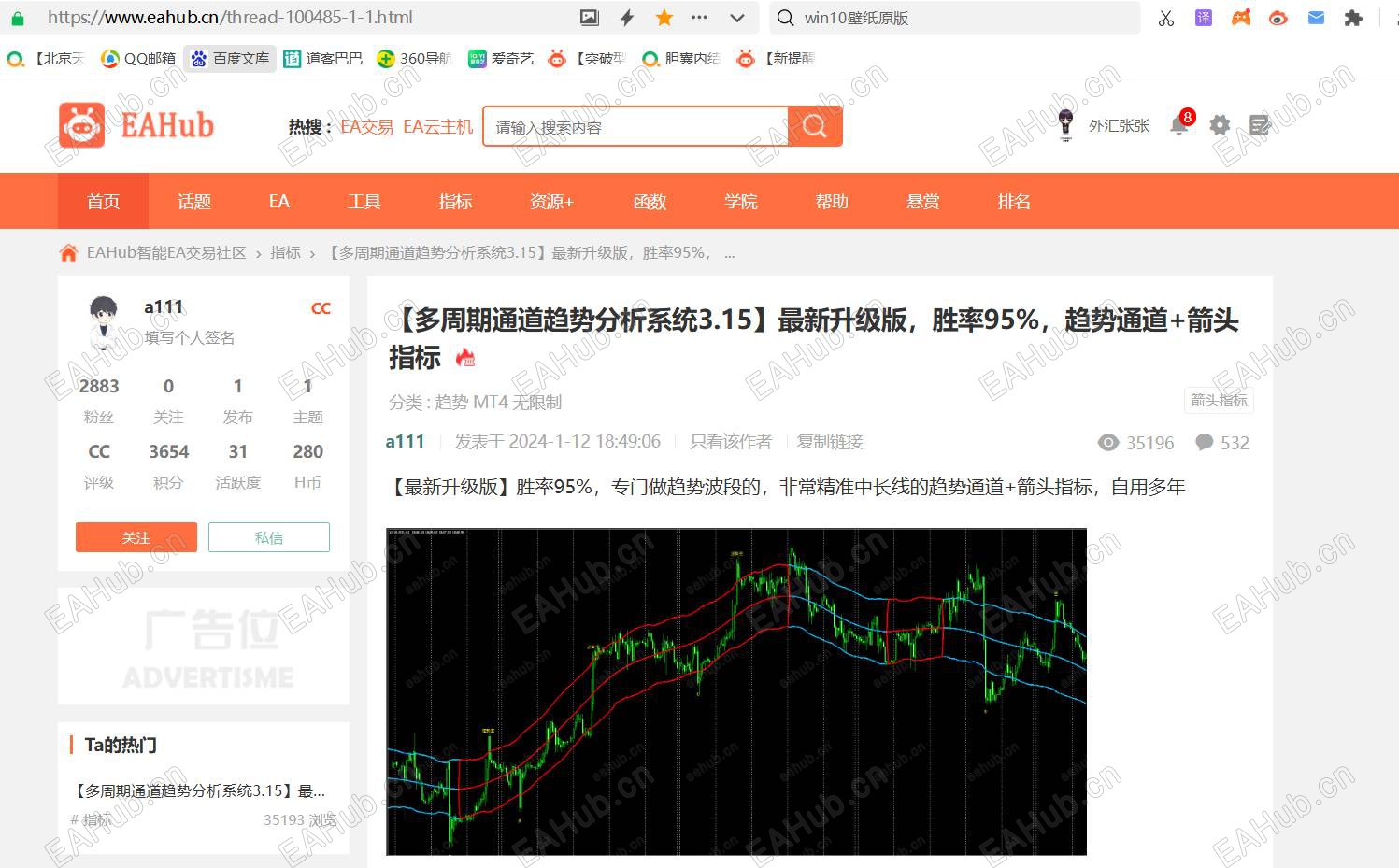Click the 广告位 advertisement banner
Viewport: 1399px width, 868px height.
pos(204,647)
